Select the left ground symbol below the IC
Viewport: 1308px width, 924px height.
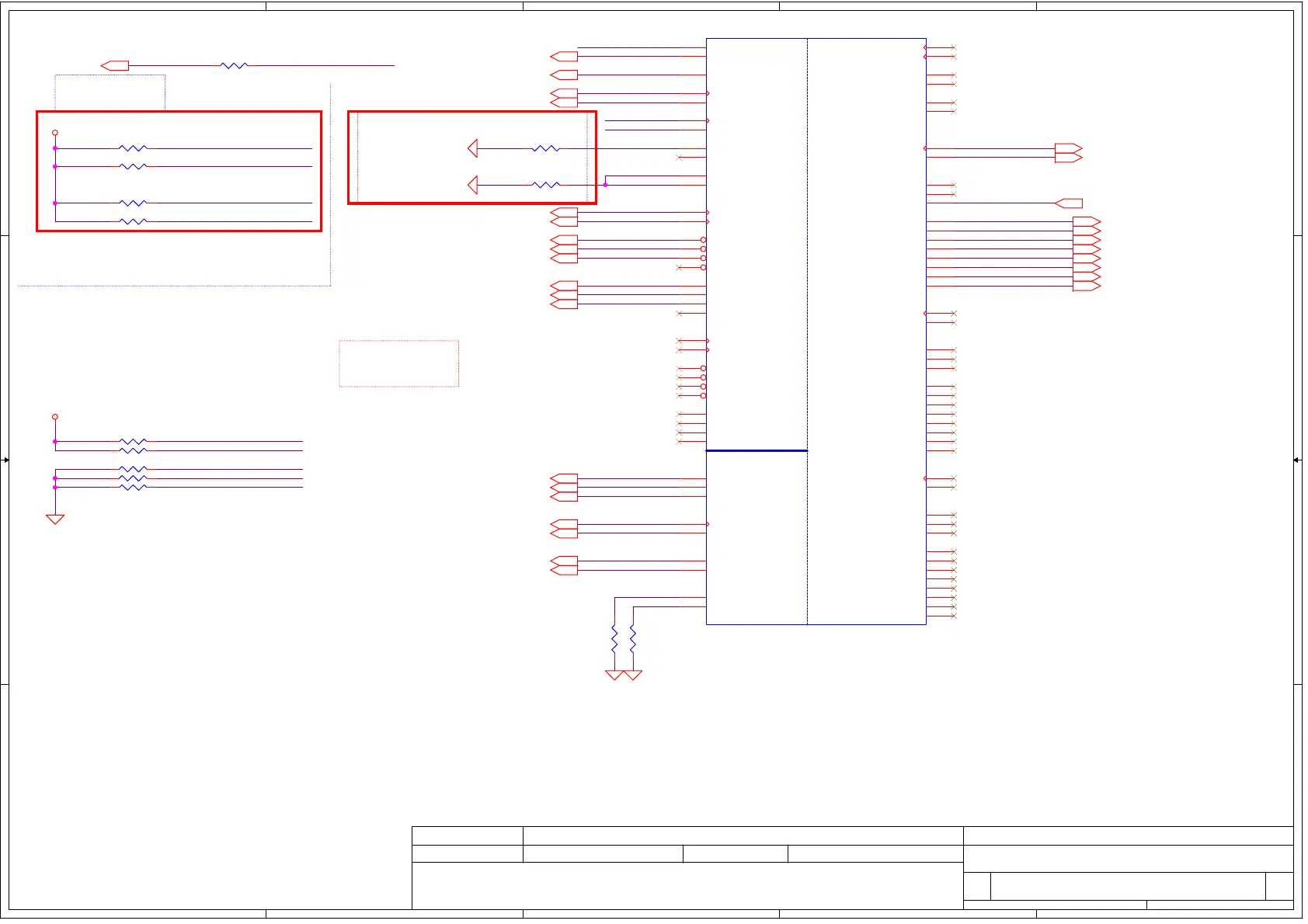(614, 676)
